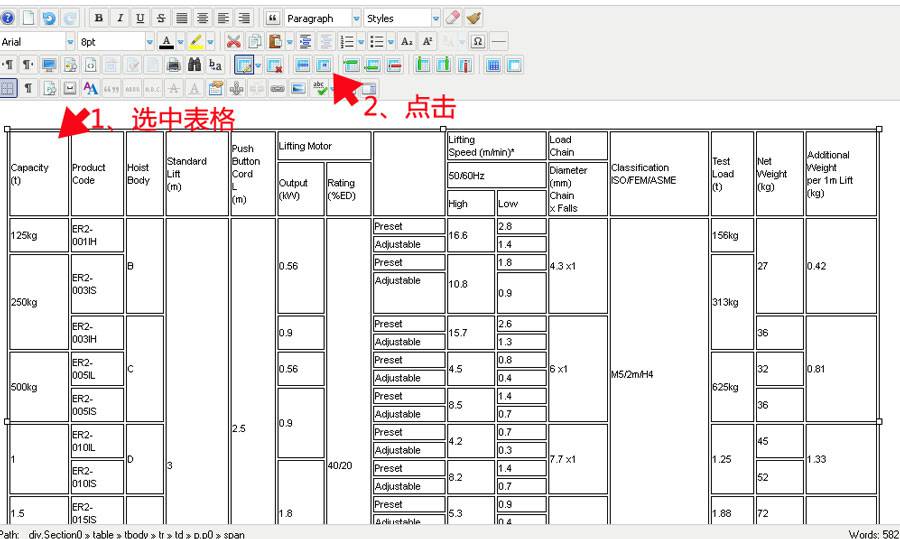Open the 8pt font size dropdown
900x539 pixels.
(x=148, y=42)
